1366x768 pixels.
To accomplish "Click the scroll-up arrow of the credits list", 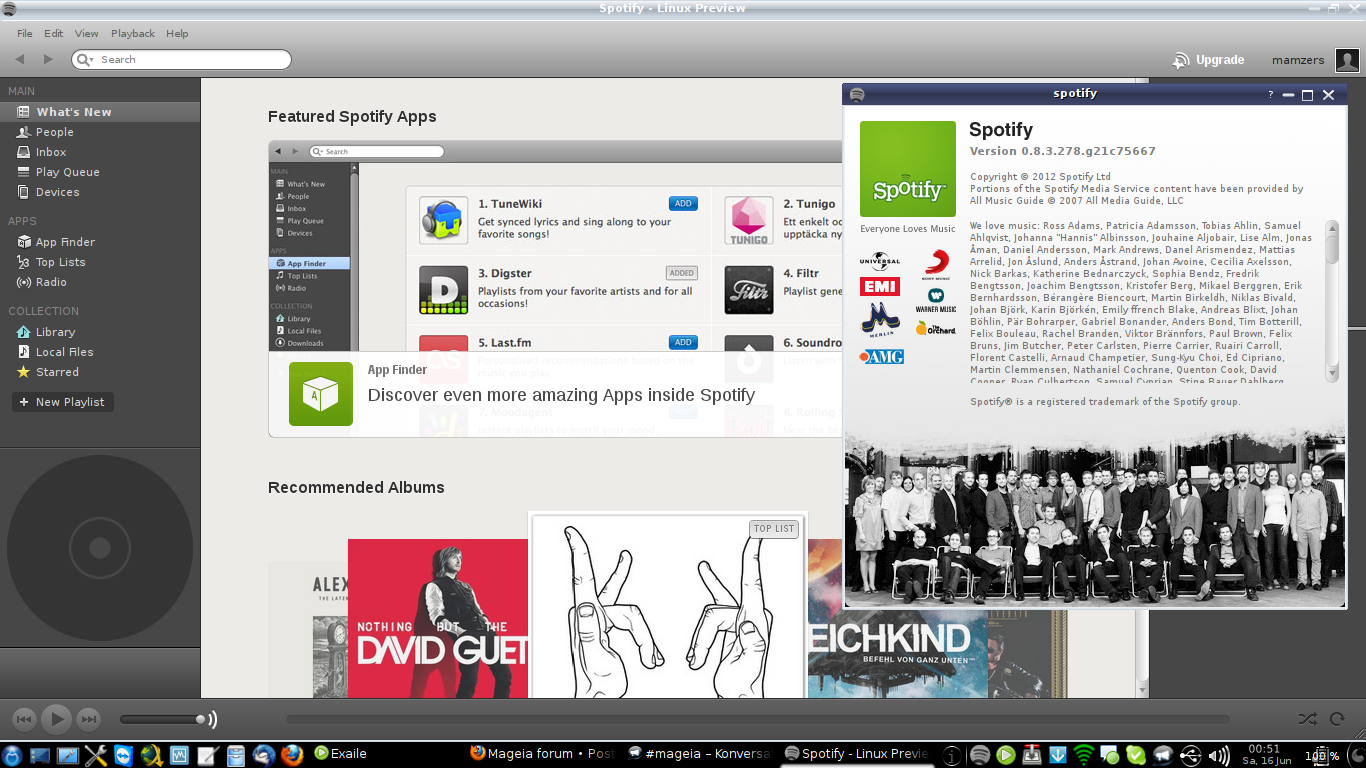I will (1332, 227).
